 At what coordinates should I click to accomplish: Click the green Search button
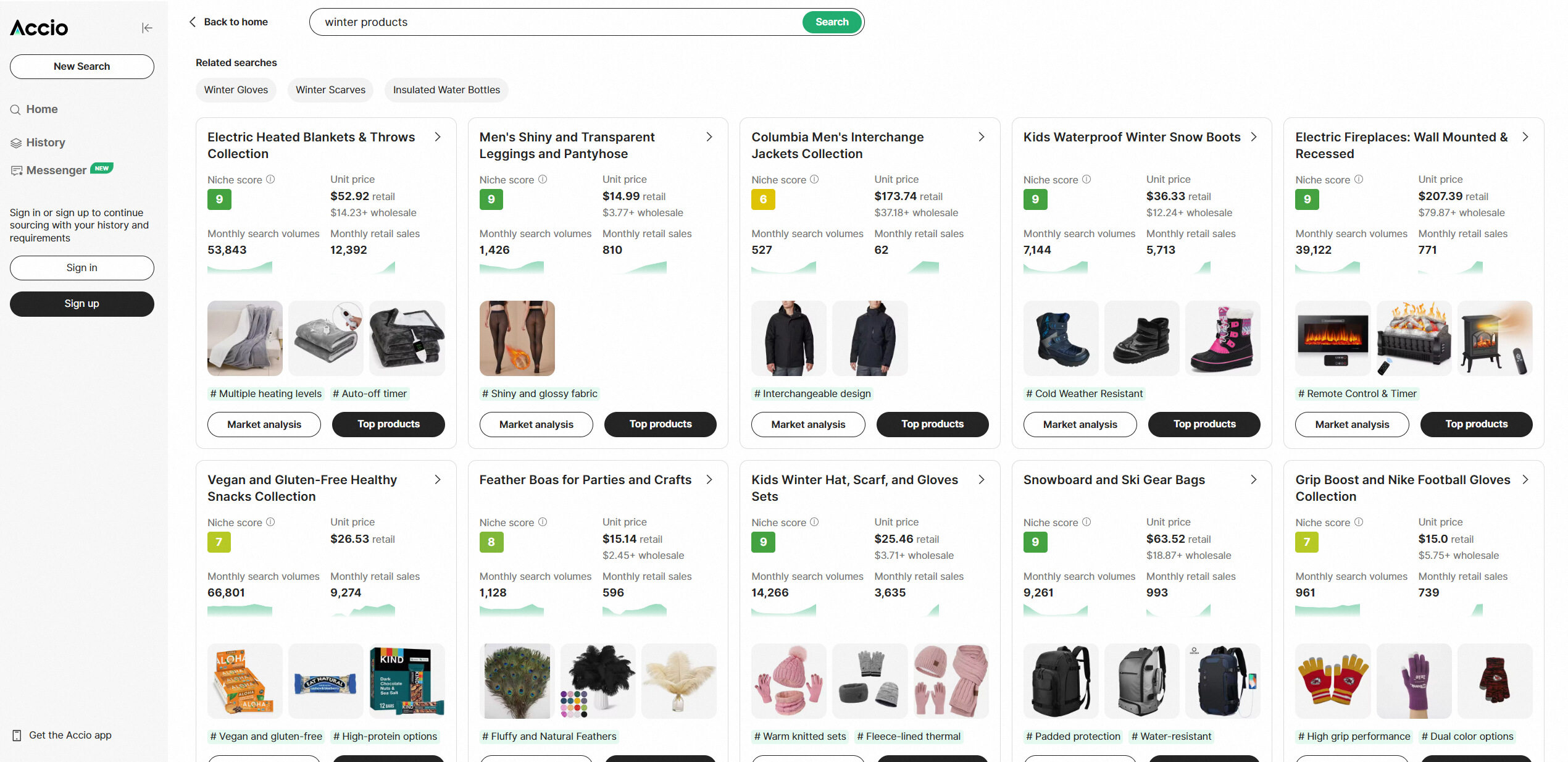click(832, 22)
